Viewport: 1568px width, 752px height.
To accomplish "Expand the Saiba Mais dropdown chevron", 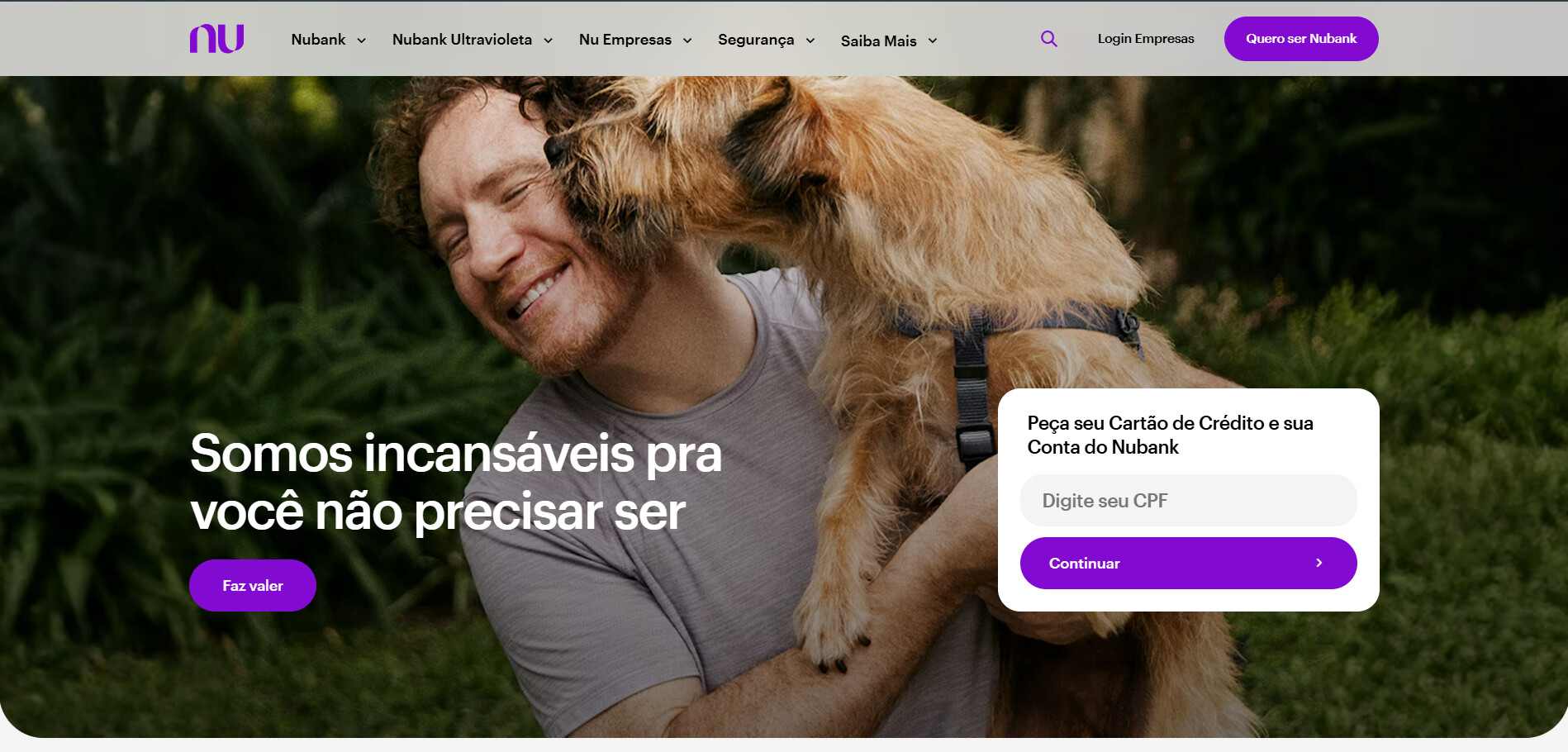I will [x=933, y=40].
